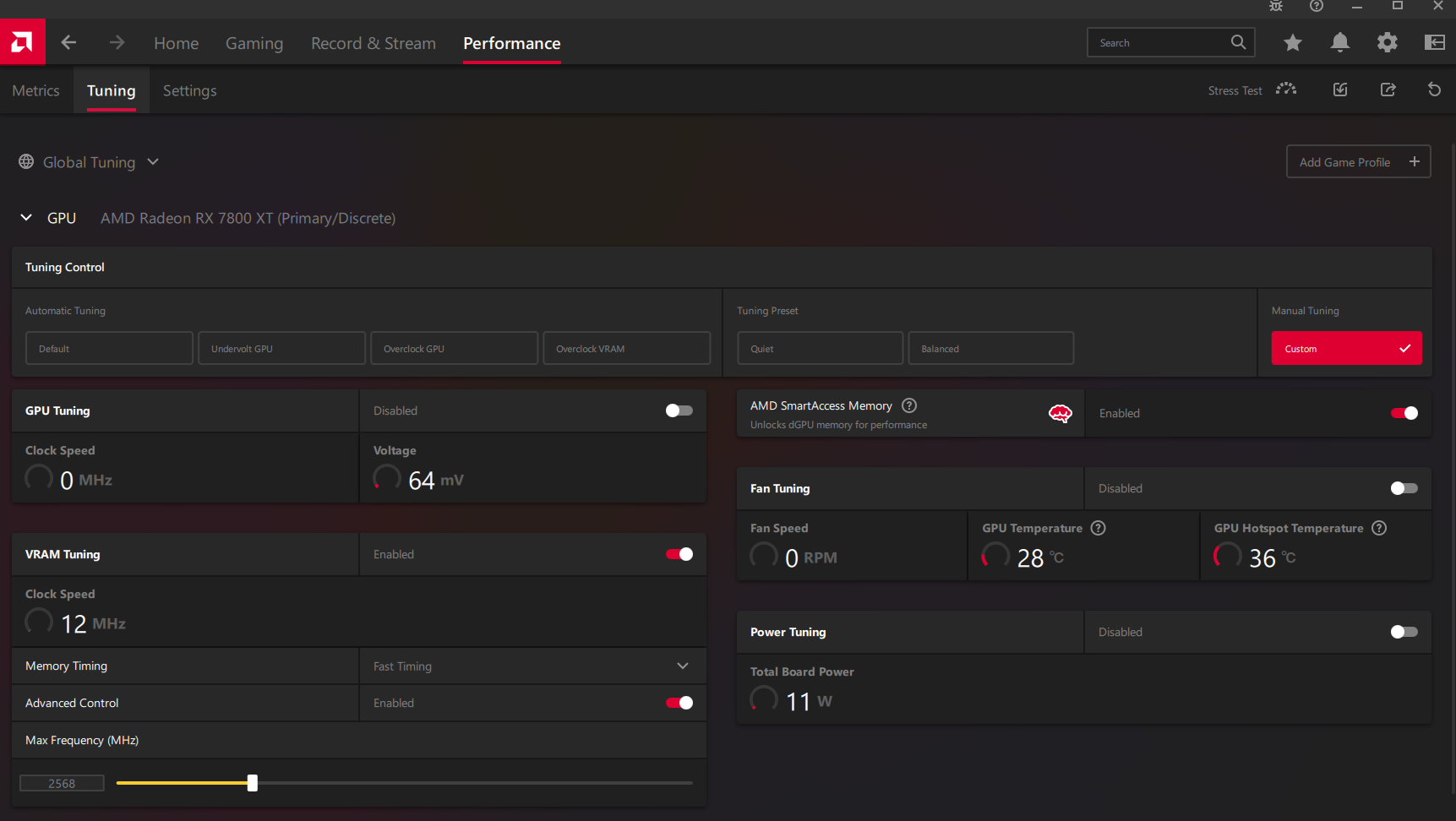This screenshot has width=1456, height=821.
Task: Click the AMD logo icon
Action: (x=22, y=42)
